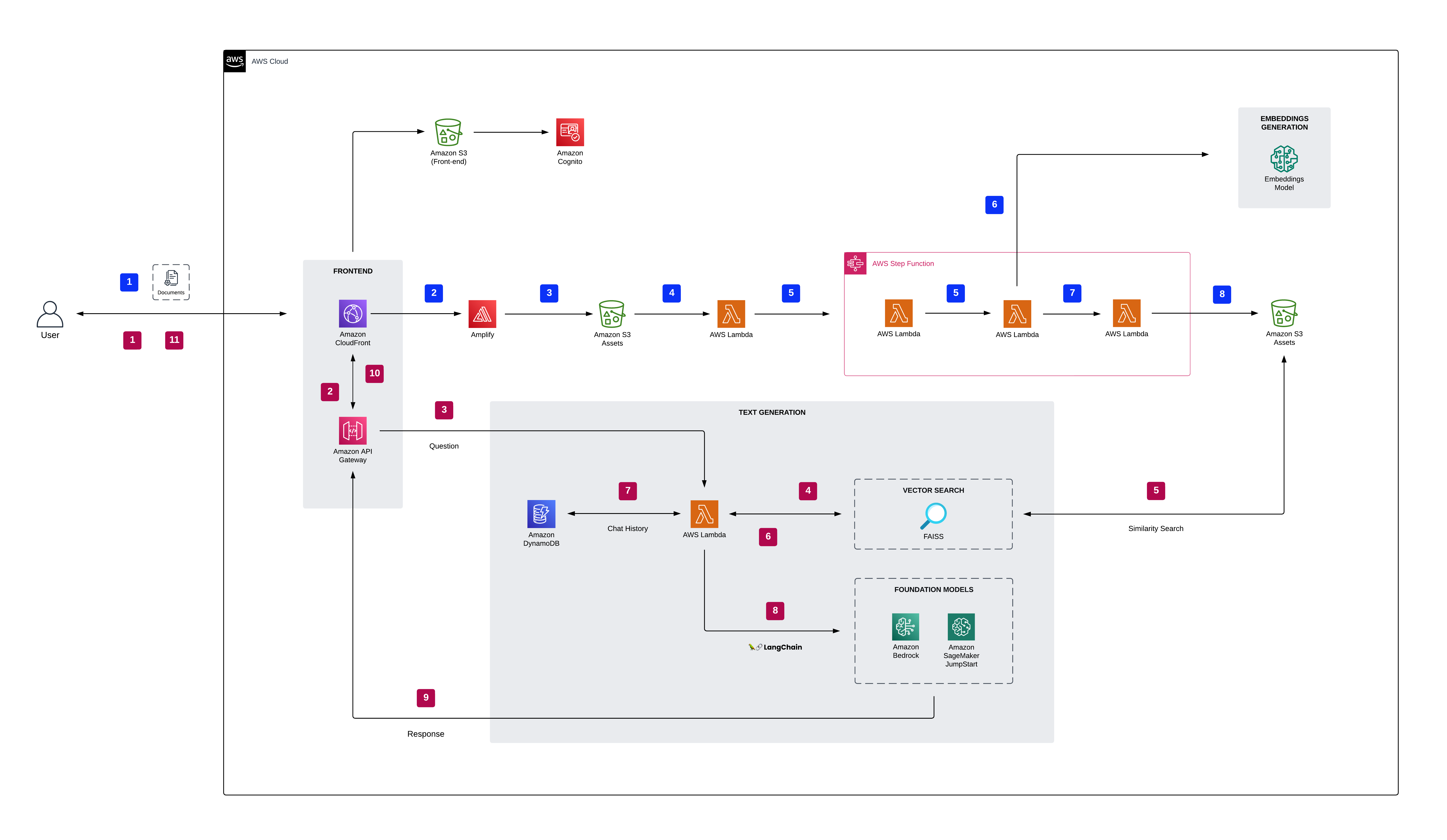Click the red step 9 Response marker
This screenshot has height=840, width=1447.
(x=425, y=698)
